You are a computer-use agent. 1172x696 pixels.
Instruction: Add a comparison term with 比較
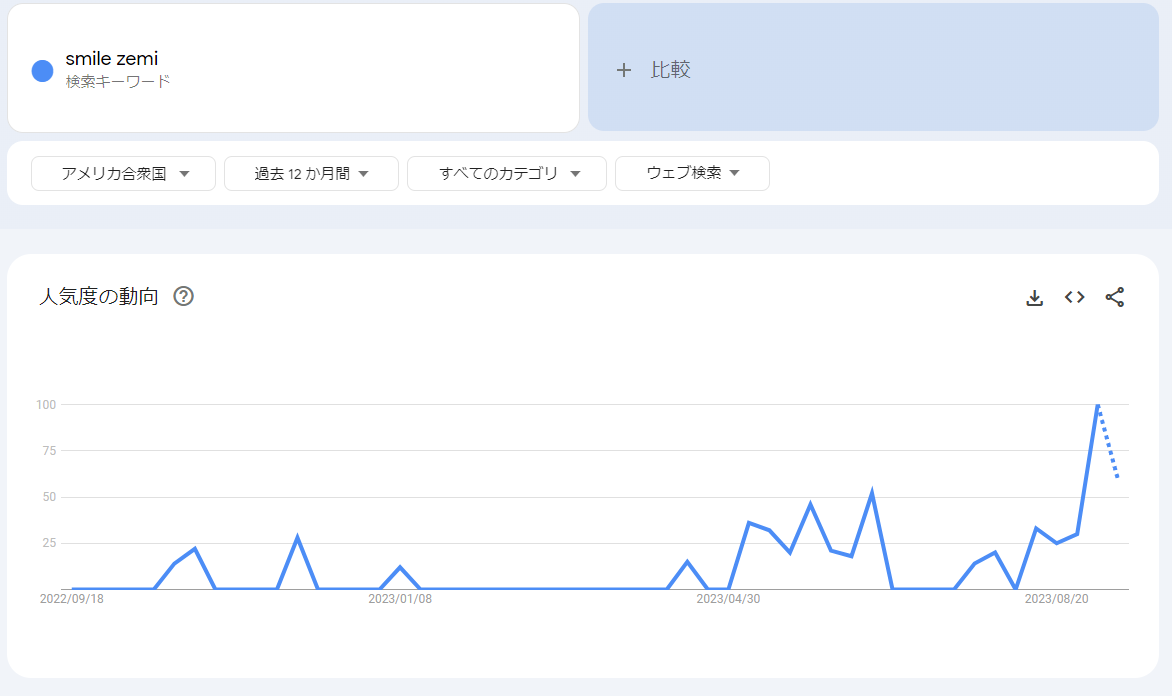[873, 67]
